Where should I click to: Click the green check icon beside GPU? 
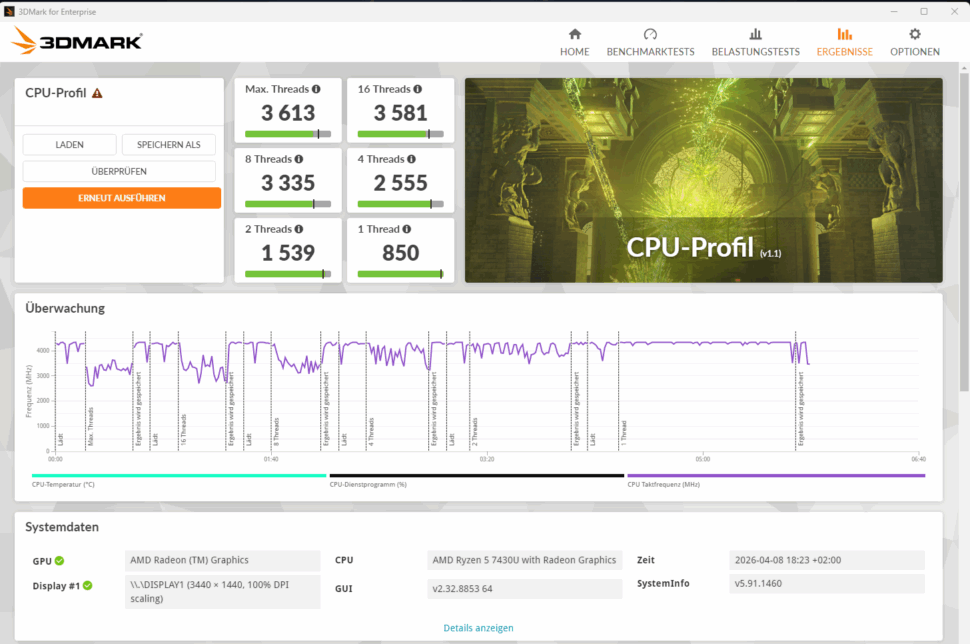coord(59,560)
